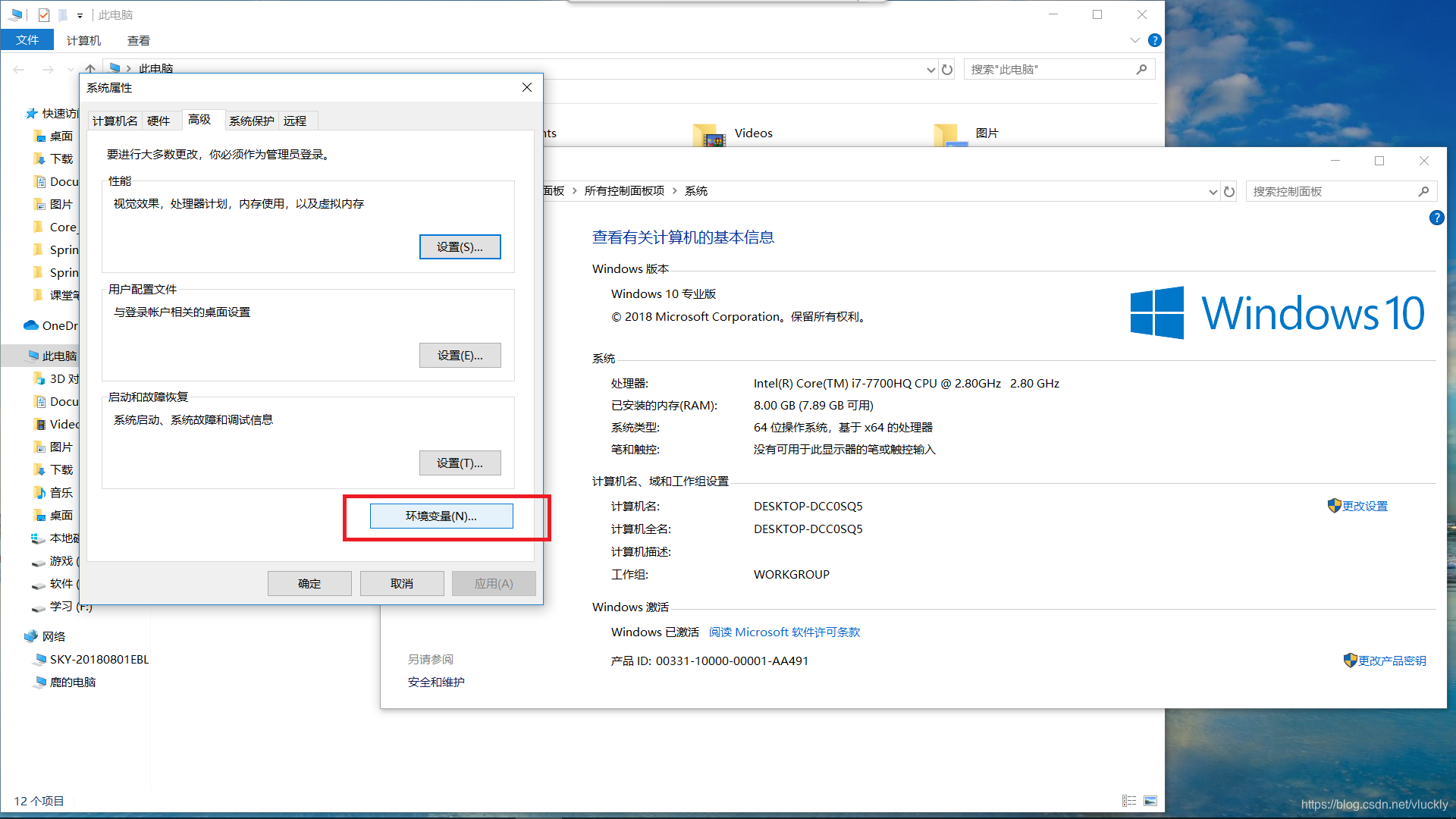
Task: Select 3D 对象 folder in sidebar
Action: tap(57, 379)
